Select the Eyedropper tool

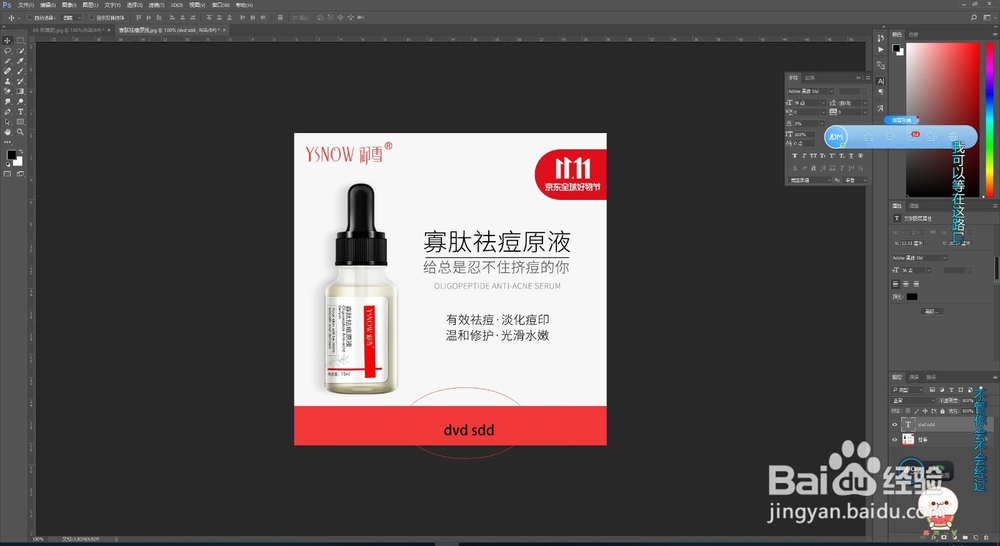(20, 61)
